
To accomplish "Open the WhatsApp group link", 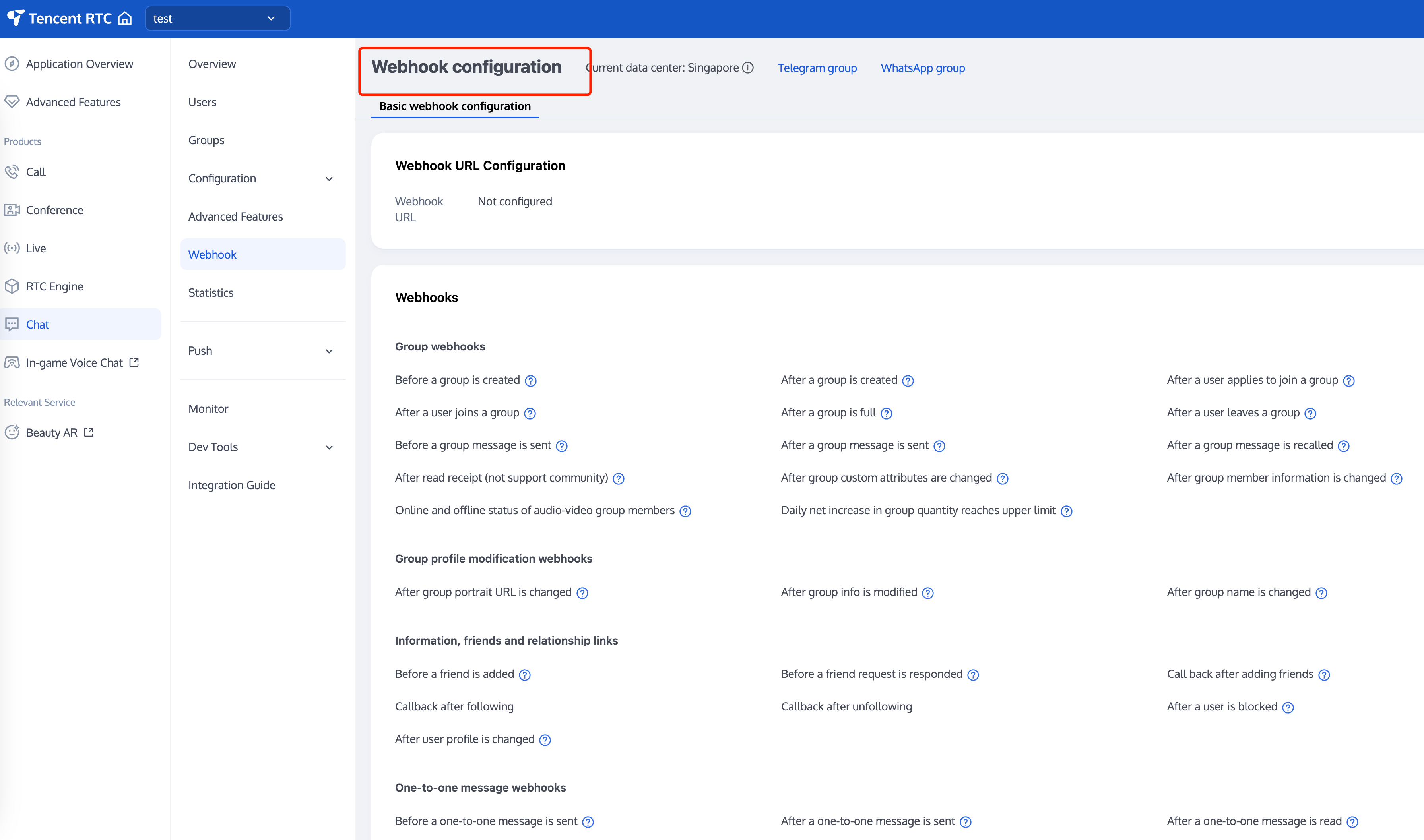I will (x=922, y=68).
